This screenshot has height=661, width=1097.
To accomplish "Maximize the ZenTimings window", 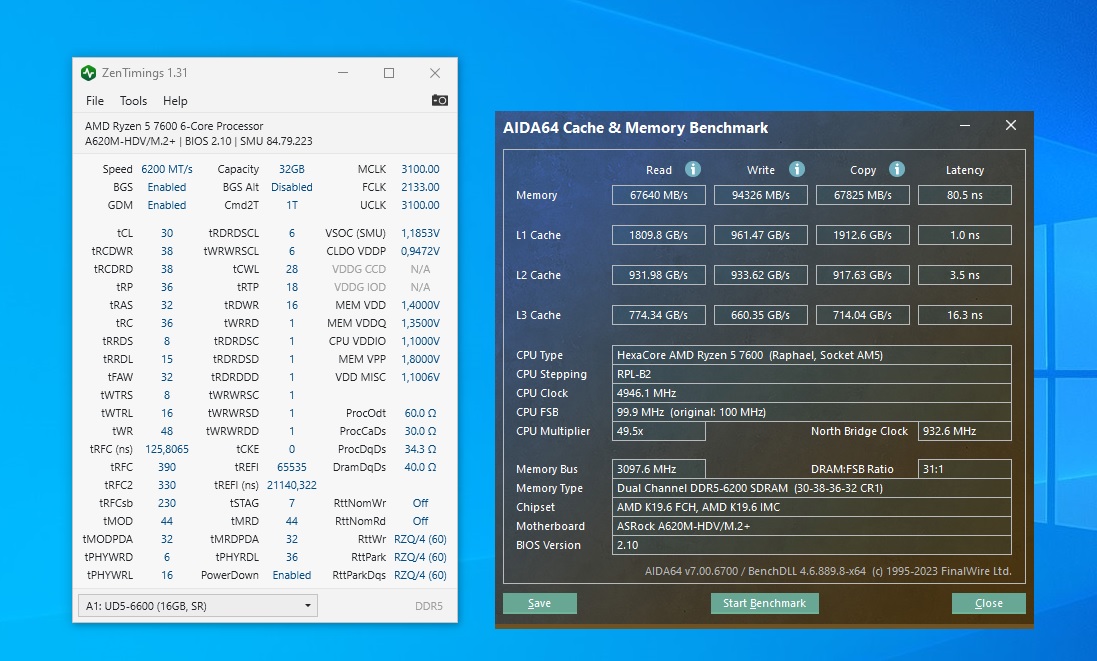I will click(389, 73).
